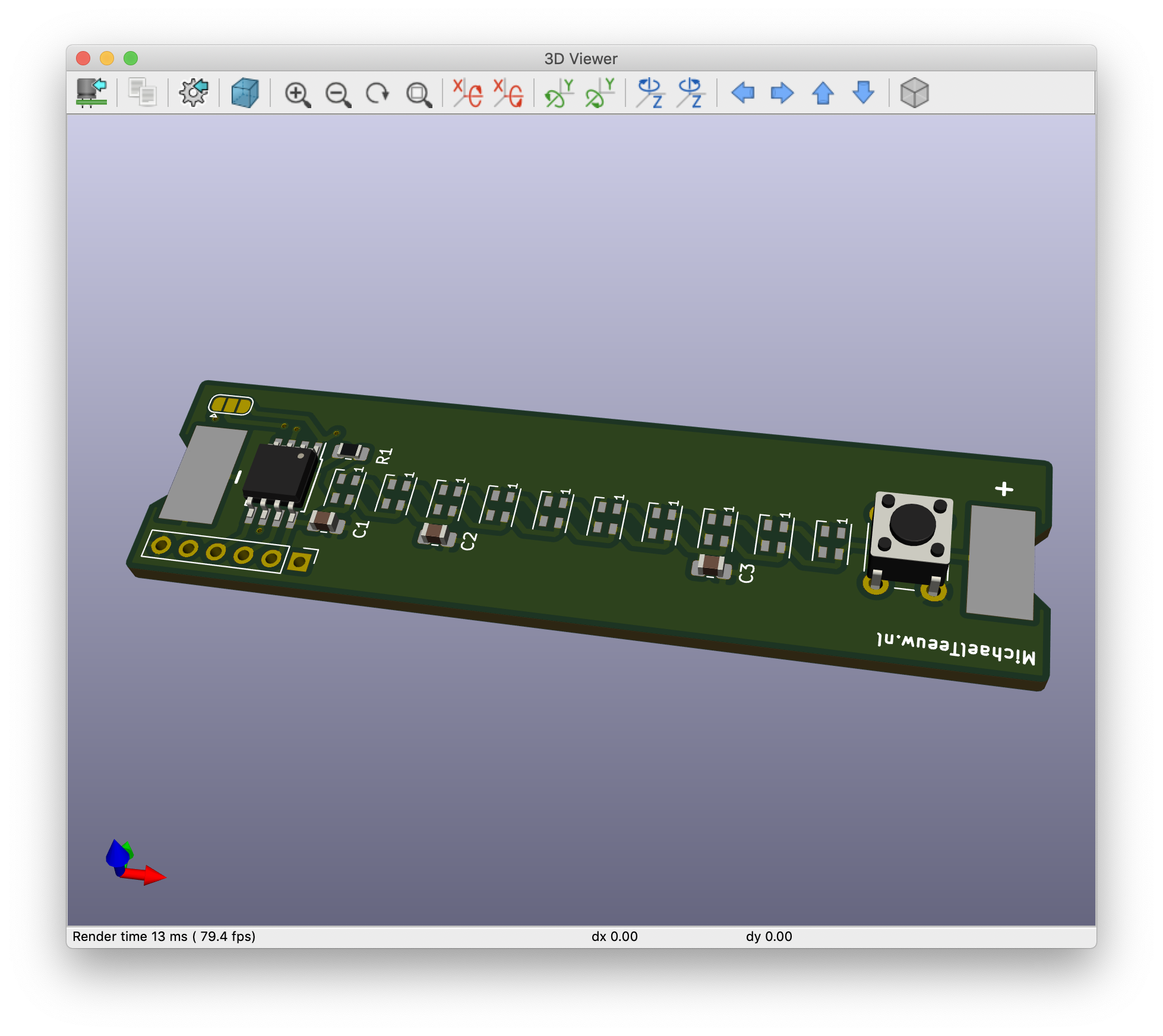Redraw the view with the circular arrow
1163x1036 pixels.
[x=378, y=94]
